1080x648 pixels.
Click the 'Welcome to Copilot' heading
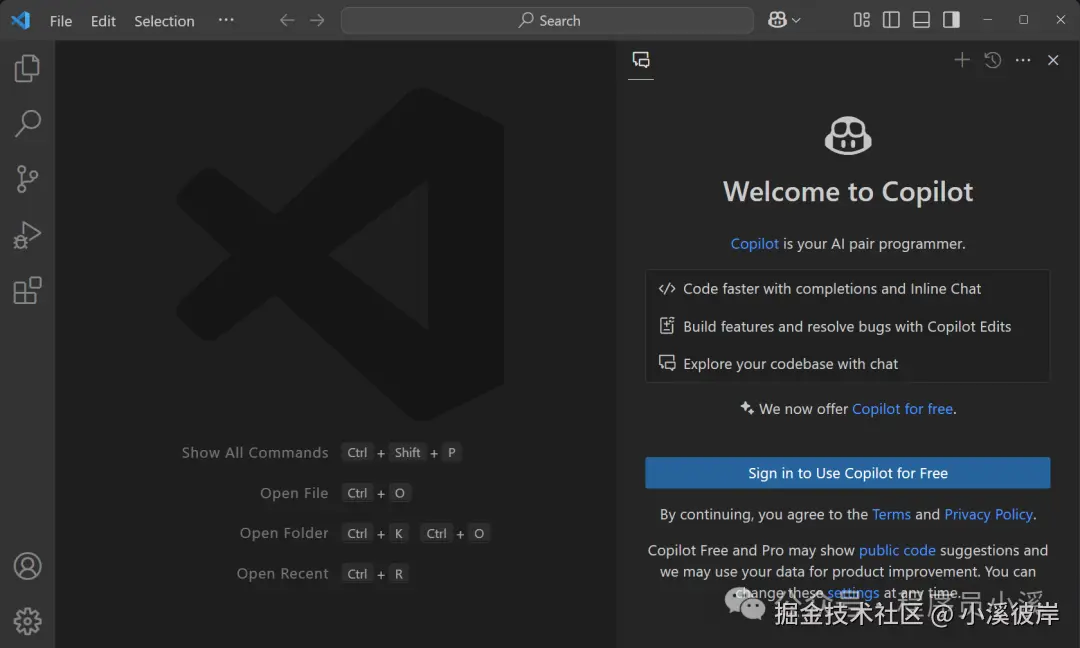tap(848, 191)
